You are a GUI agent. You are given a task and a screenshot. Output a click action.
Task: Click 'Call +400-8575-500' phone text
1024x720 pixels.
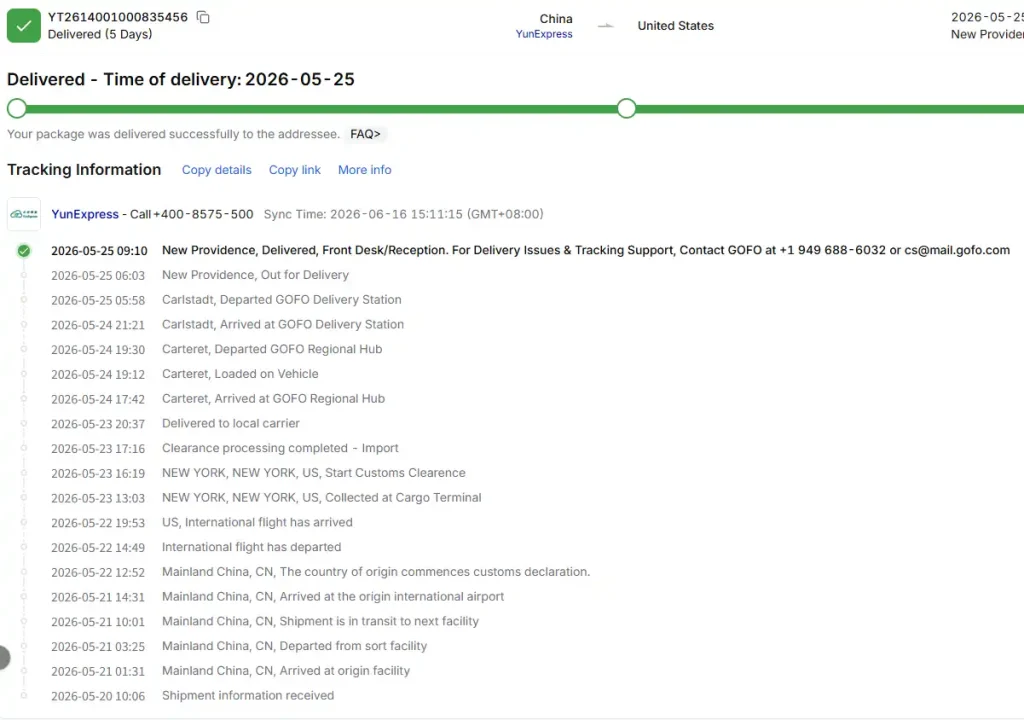191,214
